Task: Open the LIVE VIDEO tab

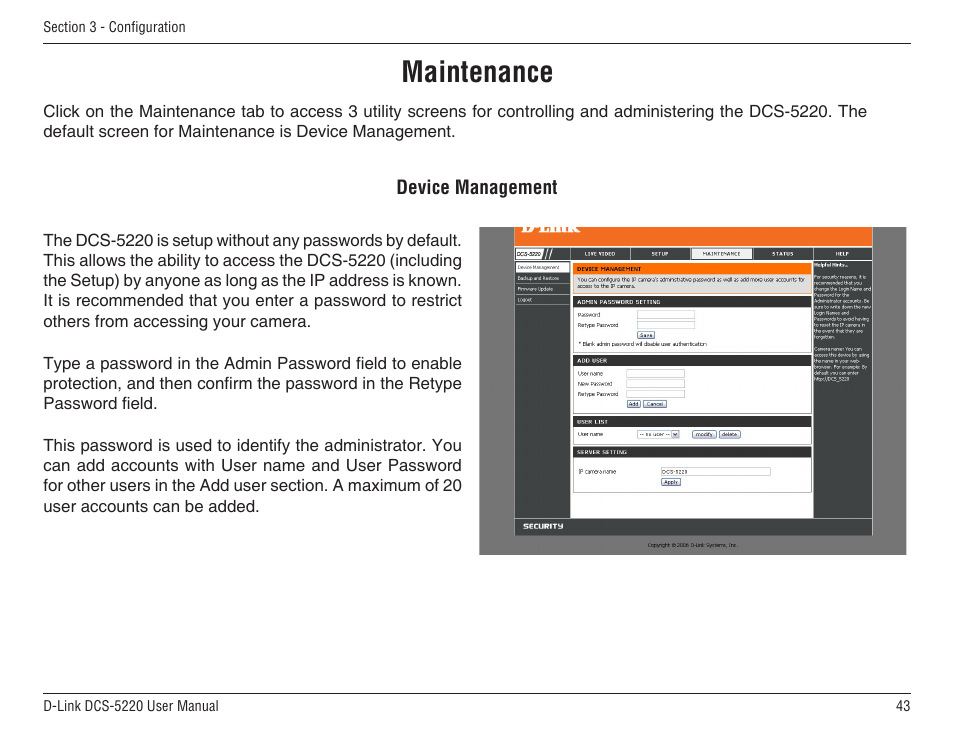Action: point(600,254)
